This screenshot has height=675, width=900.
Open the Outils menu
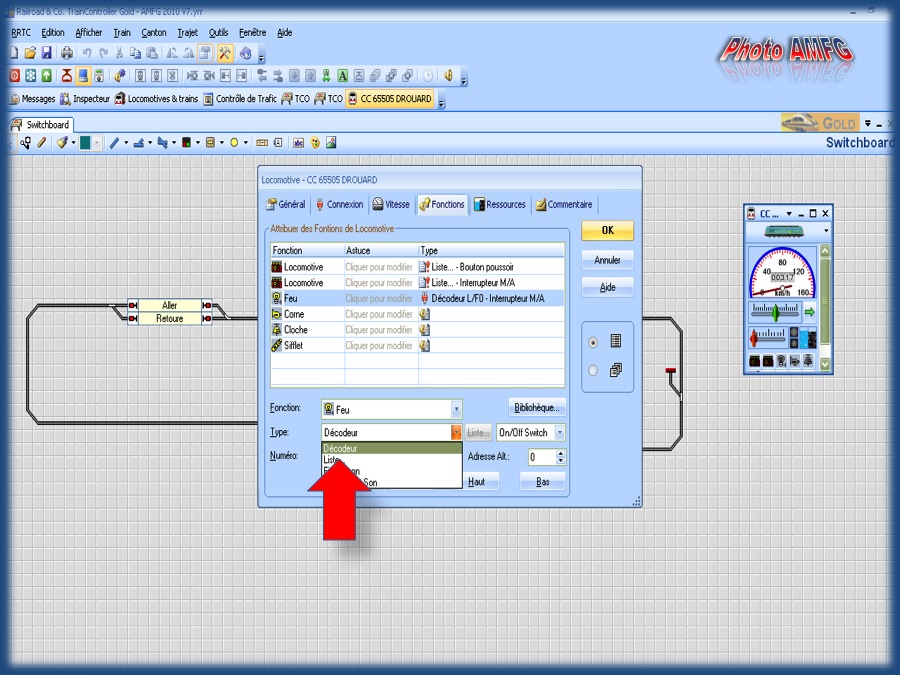[218, 33]
